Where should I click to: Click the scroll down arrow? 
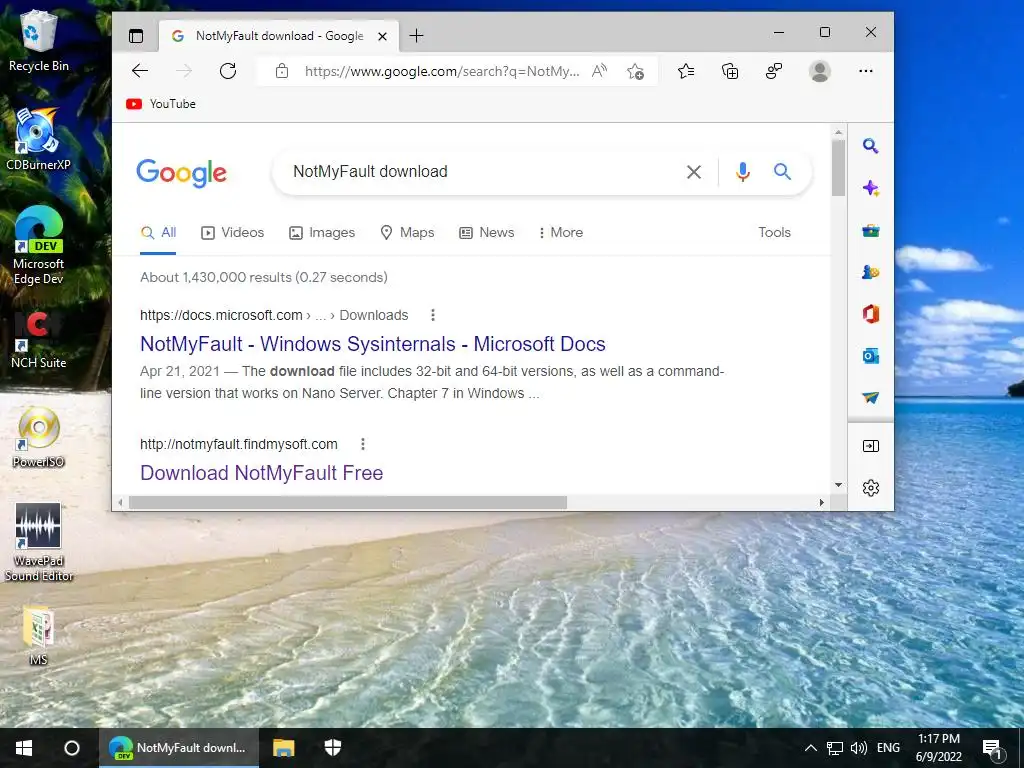tap(839, 485)
